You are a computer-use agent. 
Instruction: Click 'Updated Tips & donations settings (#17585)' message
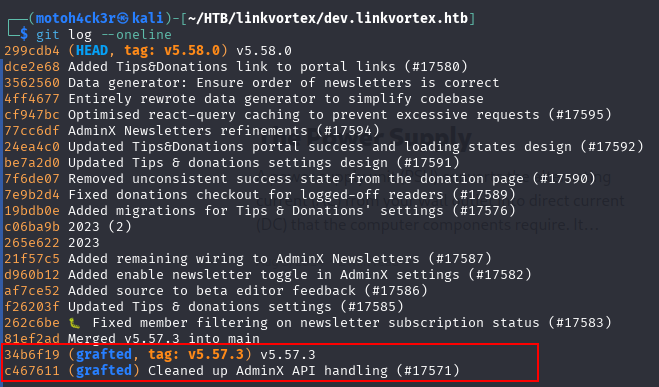coord(236,306)
